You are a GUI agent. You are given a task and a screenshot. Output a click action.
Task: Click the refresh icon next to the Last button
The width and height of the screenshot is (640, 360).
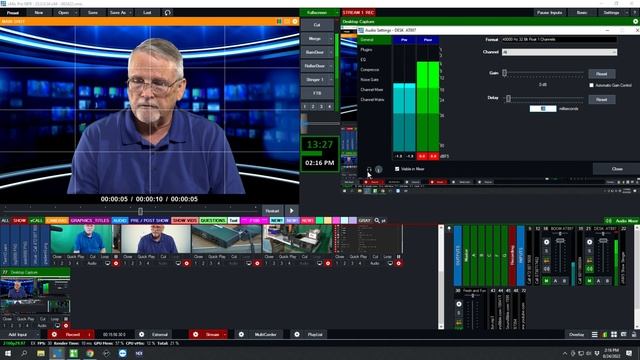[167, 13]
